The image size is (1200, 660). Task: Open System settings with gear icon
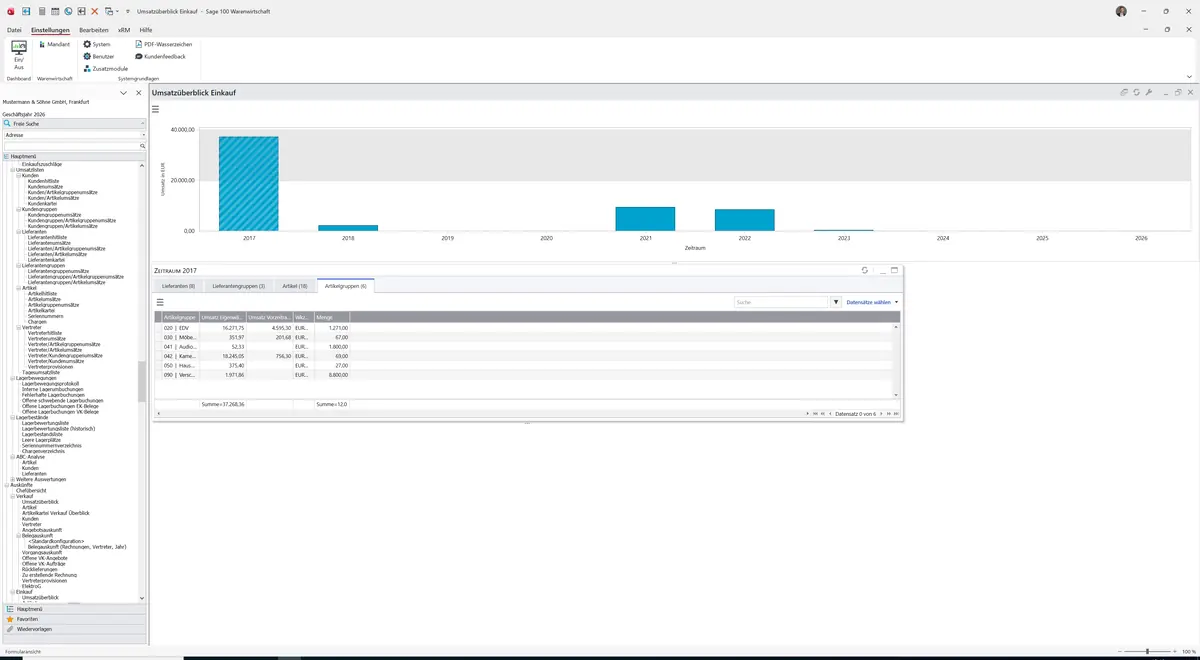click(97, 44)
